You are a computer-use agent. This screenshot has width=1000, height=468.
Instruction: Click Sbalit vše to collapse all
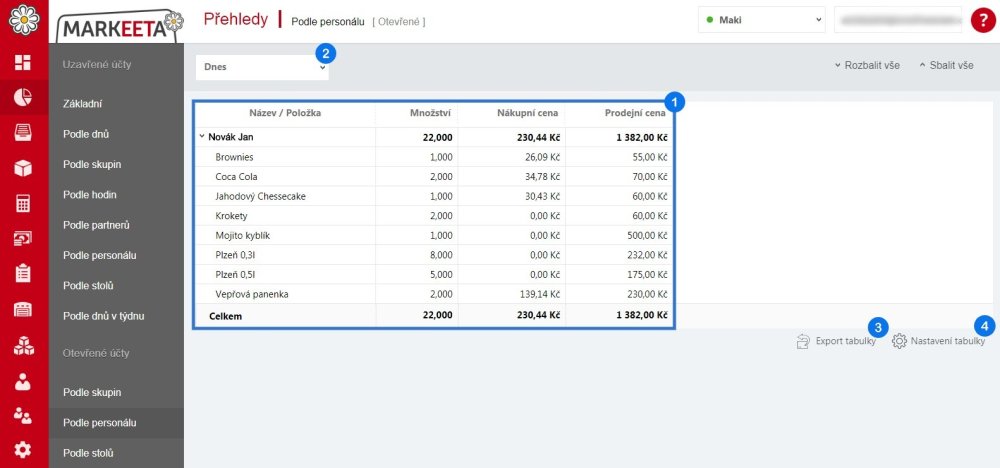click(x=946, y=65)
